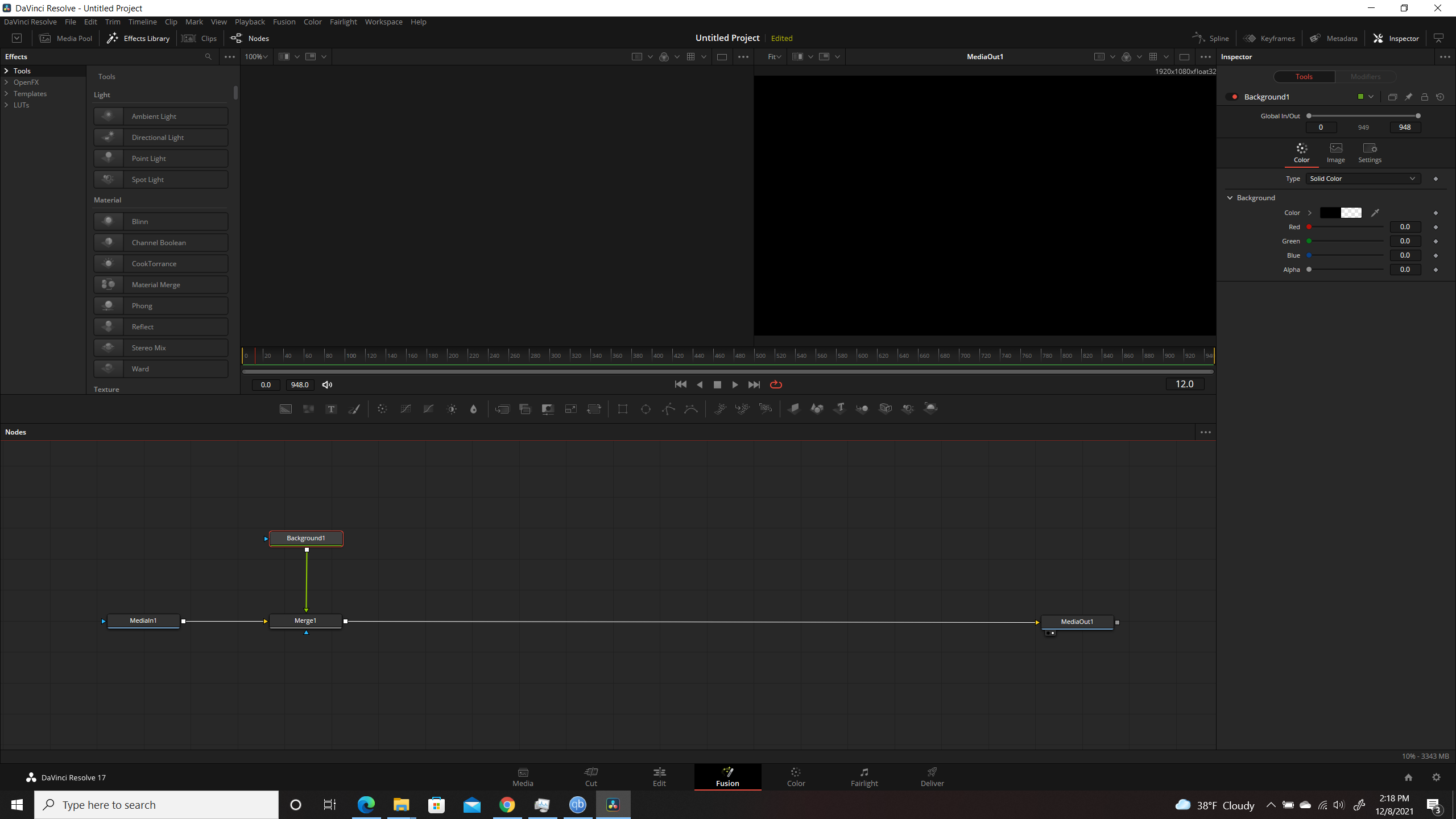Image resolution: width=1456 pixels, height=819 pixels.
Task: Search the Effects panel
Action: pos(208,57)
